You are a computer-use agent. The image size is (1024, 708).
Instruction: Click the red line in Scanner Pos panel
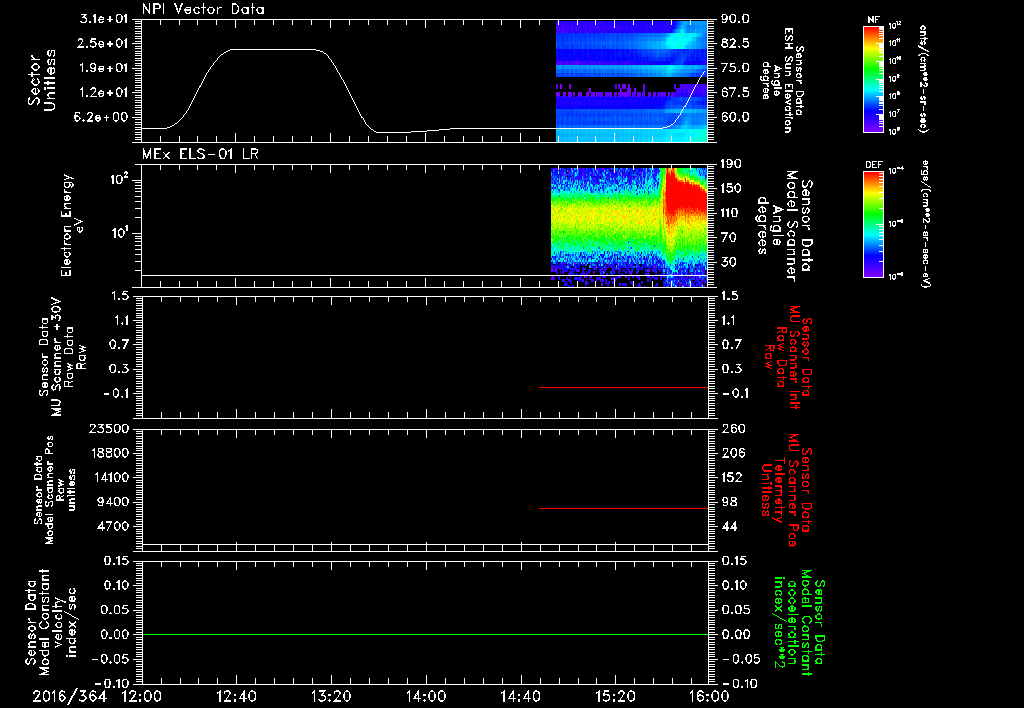[623, 508]
